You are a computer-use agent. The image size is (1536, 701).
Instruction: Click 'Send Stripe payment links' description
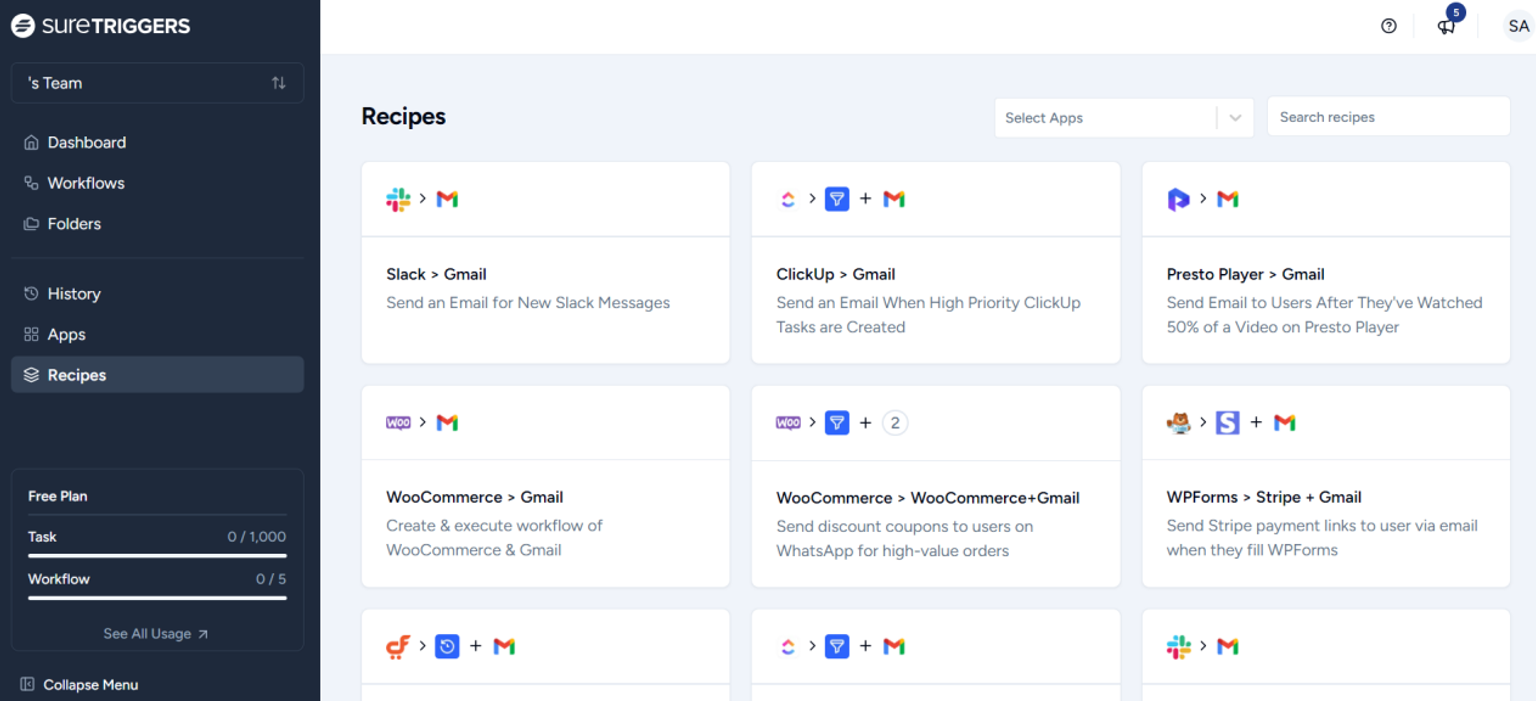point(1322,538)
